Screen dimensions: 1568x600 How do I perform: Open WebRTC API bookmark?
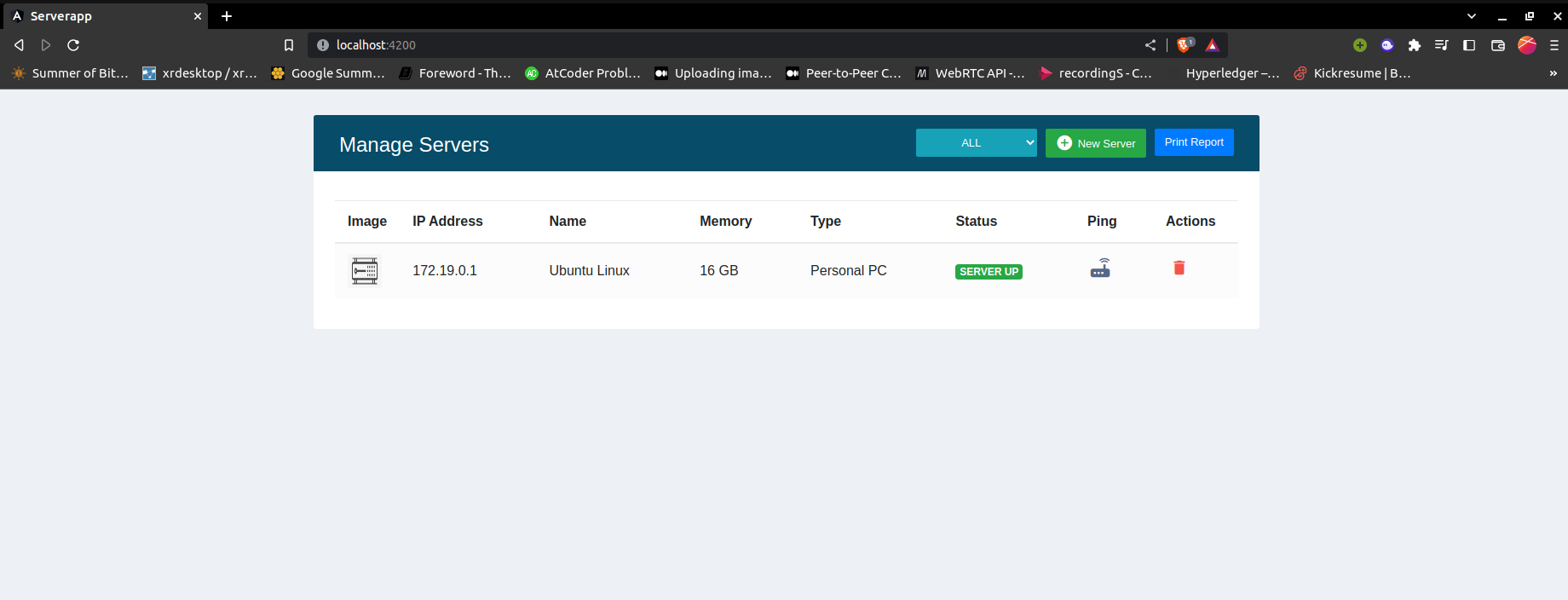(x=971, y=73)
